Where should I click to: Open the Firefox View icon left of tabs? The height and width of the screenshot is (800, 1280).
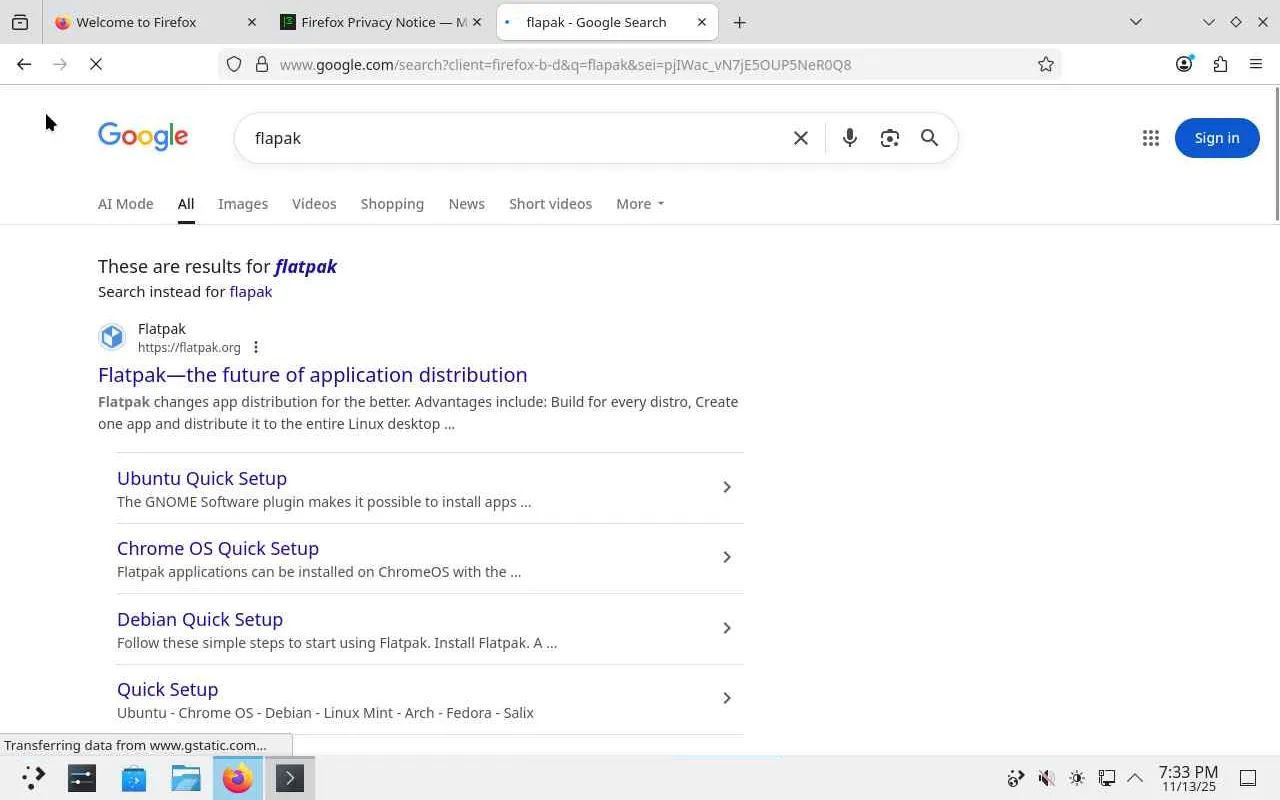[20, 22]
